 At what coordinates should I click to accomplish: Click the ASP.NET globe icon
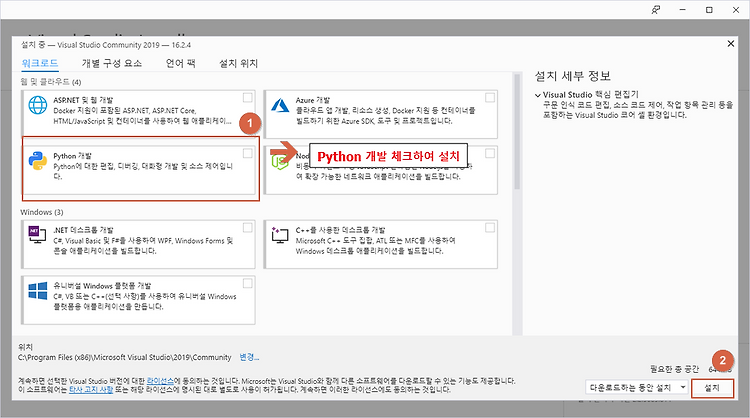38,105
